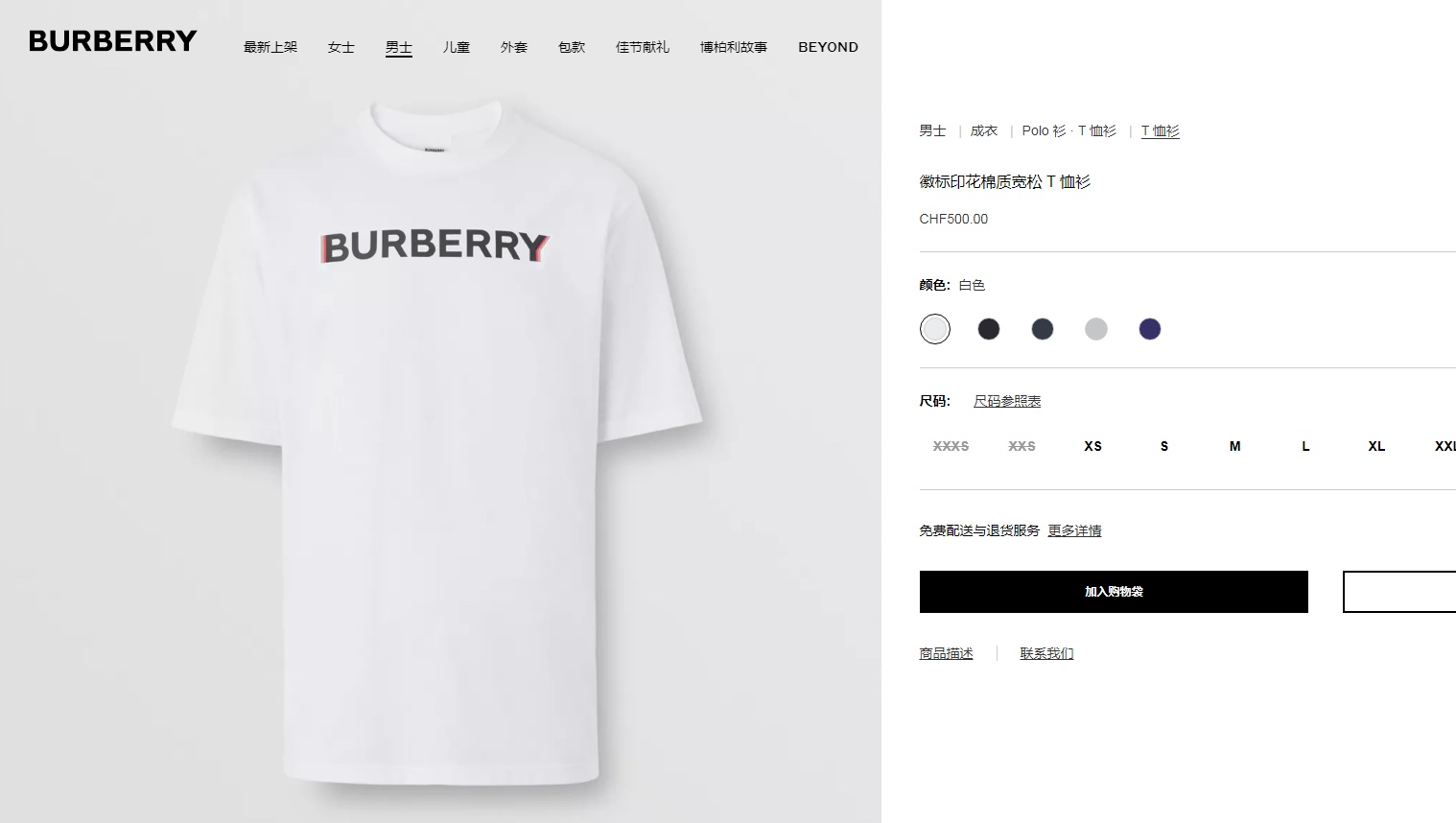
Task: Choose the dark slate color swatch
Action: [x=1042, y=329]
